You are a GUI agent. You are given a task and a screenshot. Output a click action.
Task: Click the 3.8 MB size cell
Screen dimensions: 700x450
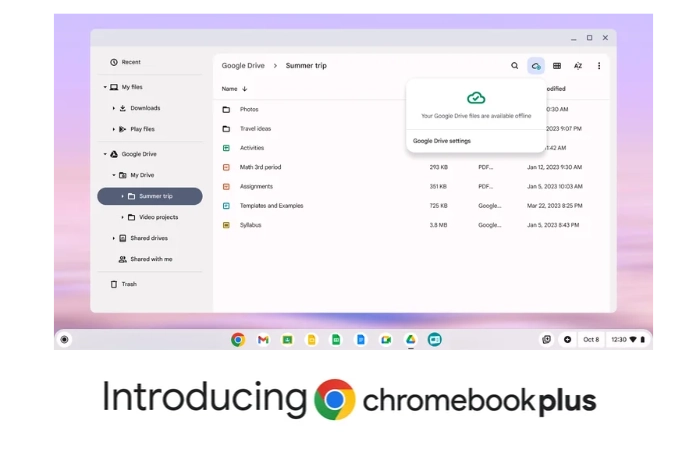pyautogui.click(x=438, y=225)
